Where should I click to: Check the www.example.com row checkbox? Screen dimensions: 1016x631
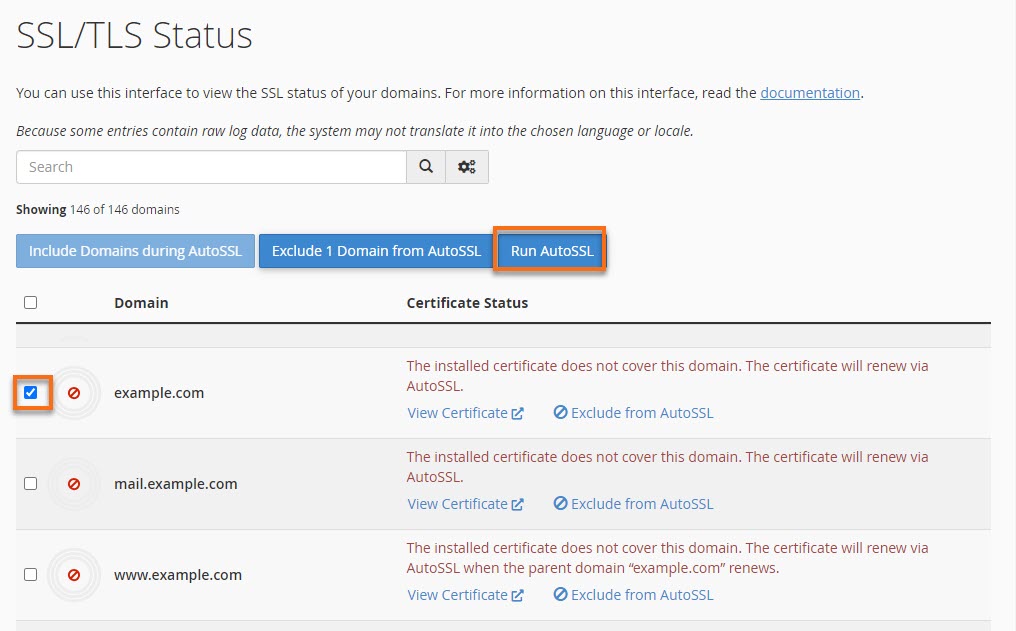30,575
